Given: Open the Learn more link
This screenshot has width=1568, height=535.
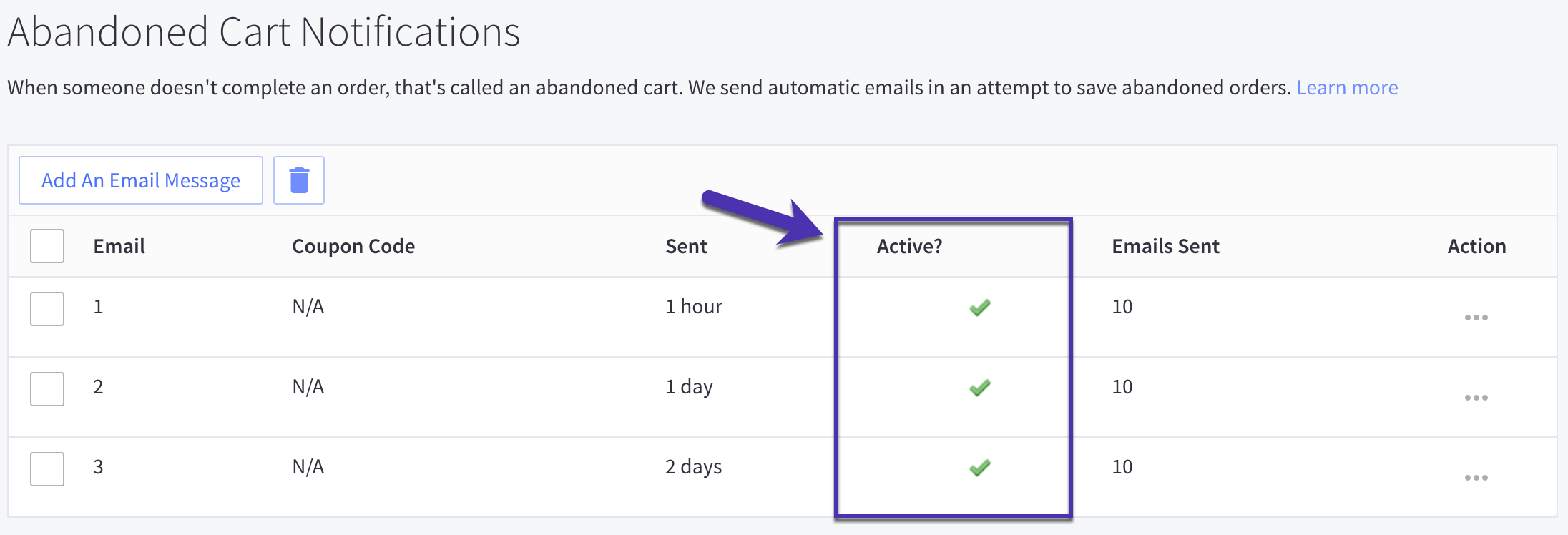Looking at the screenshot, I should pos(1347,87).
